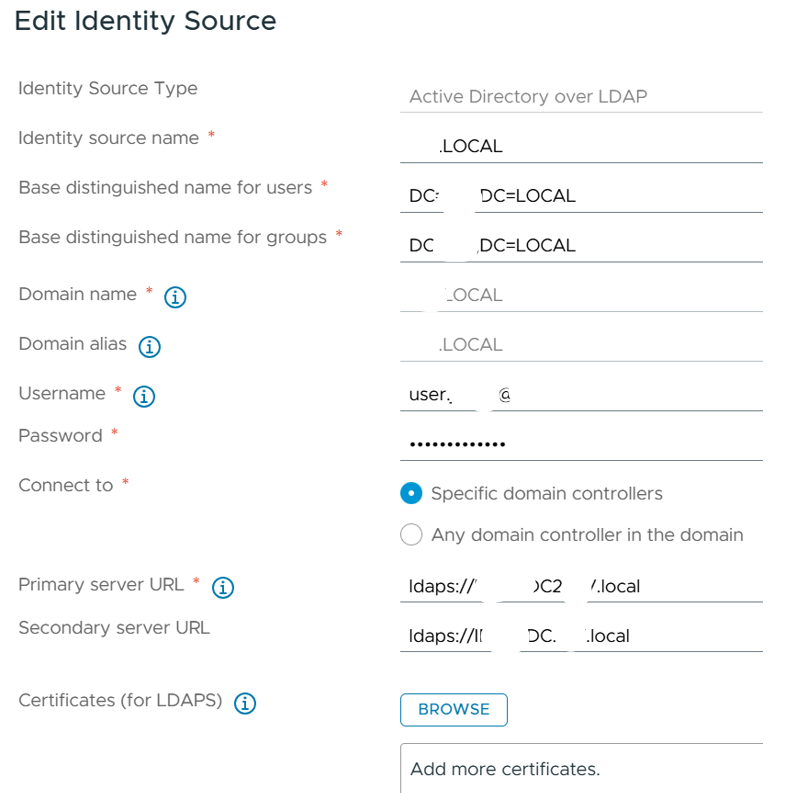
Task: Click the Domain alias info icon
Action: coord(150,347)
